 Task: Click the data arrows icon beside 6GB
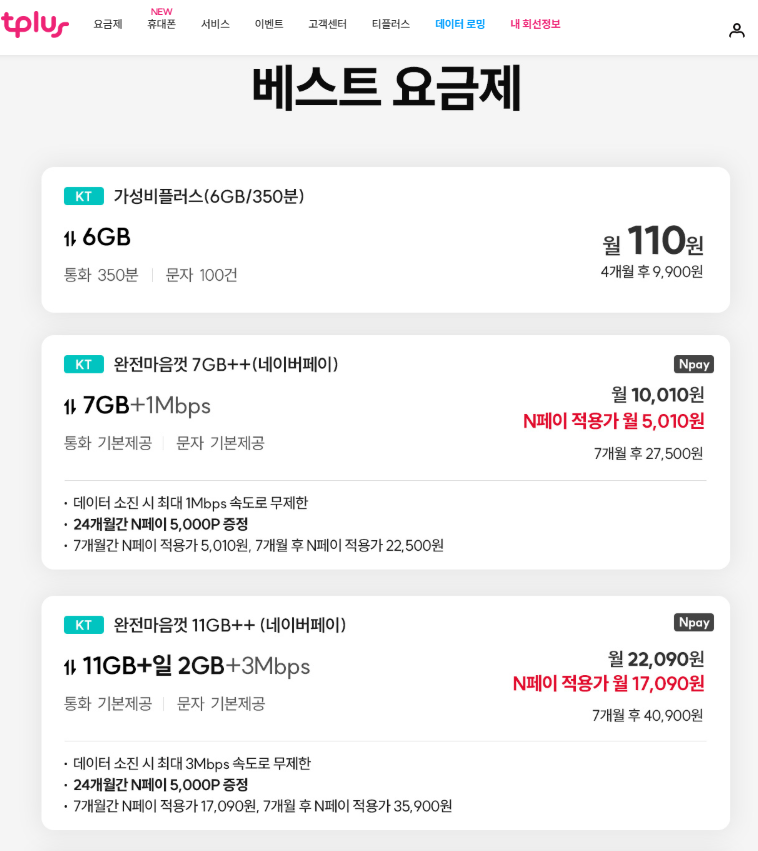[70, 238]
